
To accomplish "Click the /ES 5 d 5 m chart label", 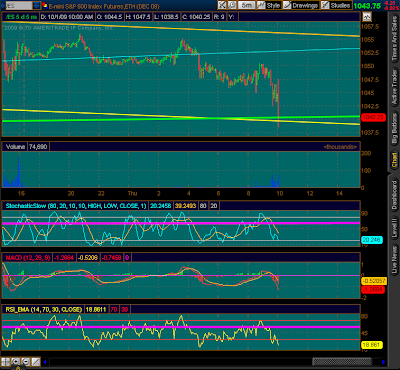I will point(20,16).
